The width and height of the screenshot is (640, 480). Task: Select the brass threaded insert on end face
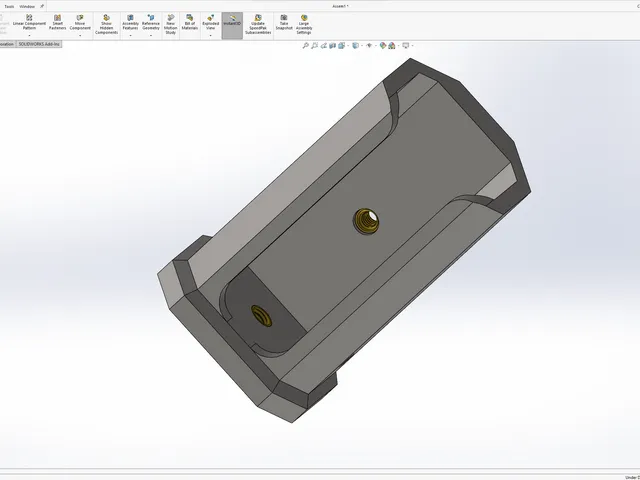click(x=262, y=316)
